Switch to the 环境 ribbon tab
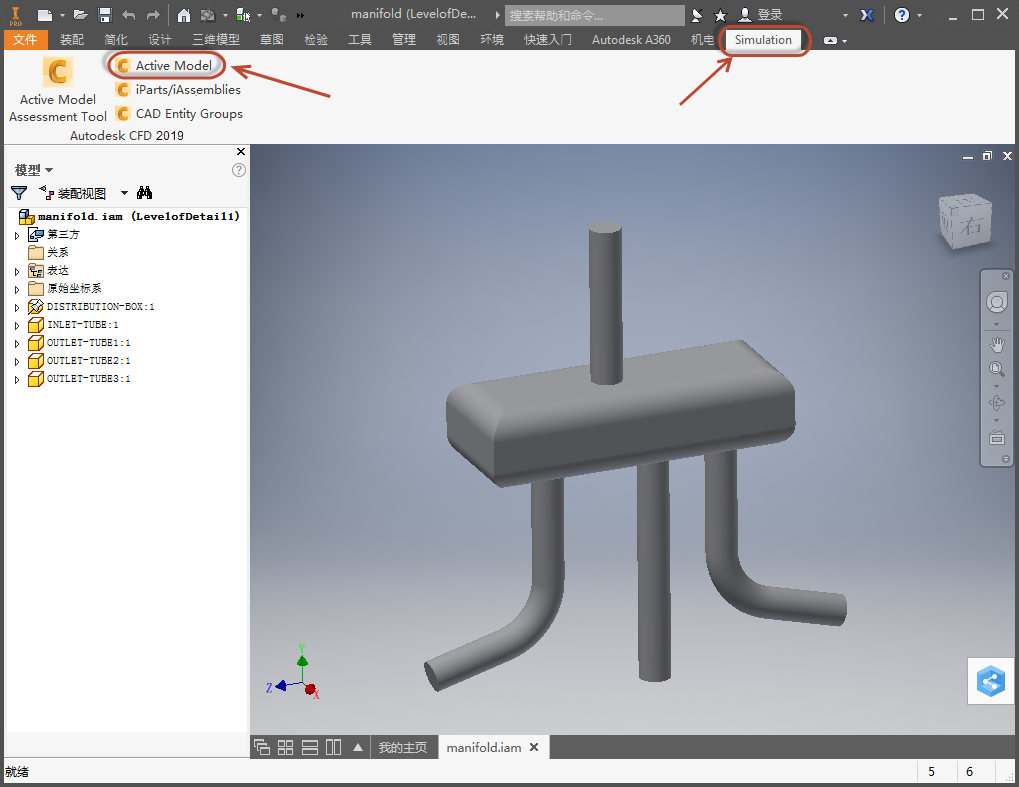This screenshot has height=787, width=1019. [x=492, y=40]
